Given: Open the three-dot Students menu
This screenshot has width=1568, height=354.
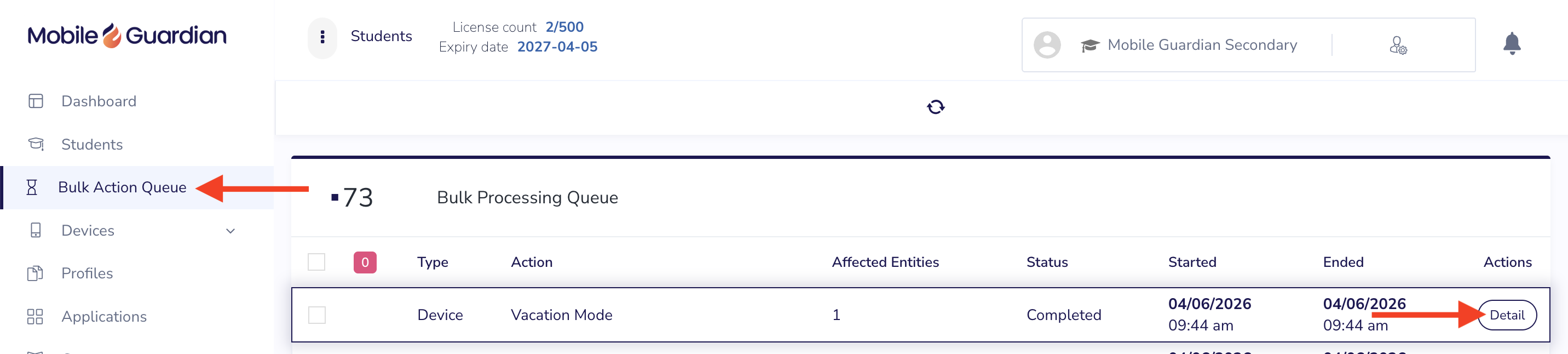Looking at the screenshot, I should point(322,37).
